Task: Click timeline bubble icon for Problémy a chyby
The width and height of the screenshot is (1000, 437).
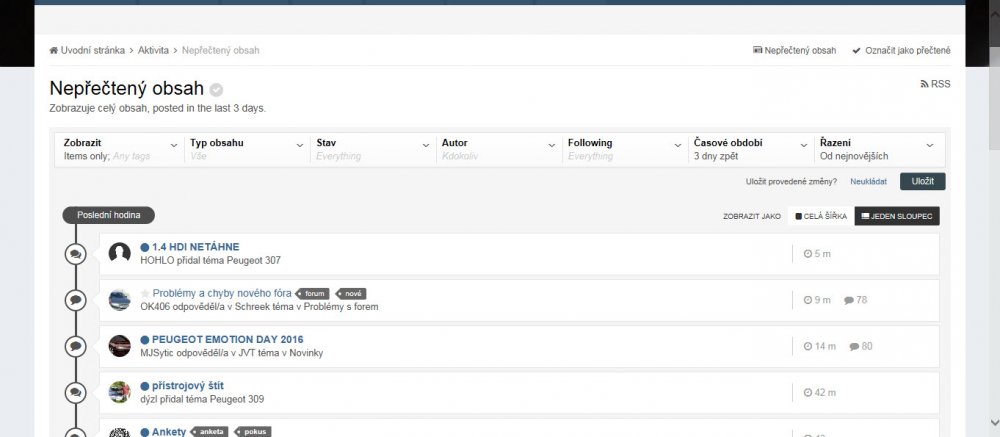Action: pyautogui.click(x=75, y=300)
